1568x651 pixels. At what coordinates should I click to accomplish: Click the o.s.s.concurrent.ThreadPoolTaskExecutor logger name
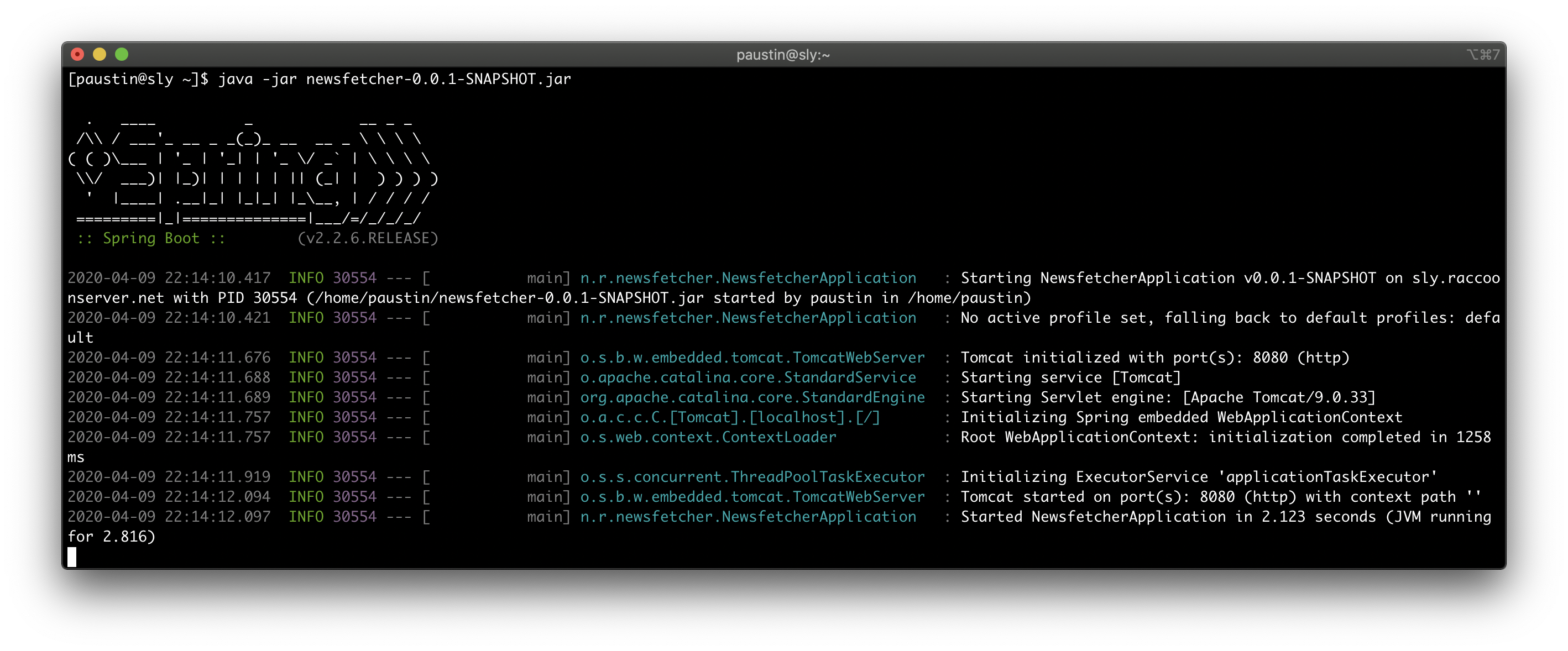click(x=752, y=477)
